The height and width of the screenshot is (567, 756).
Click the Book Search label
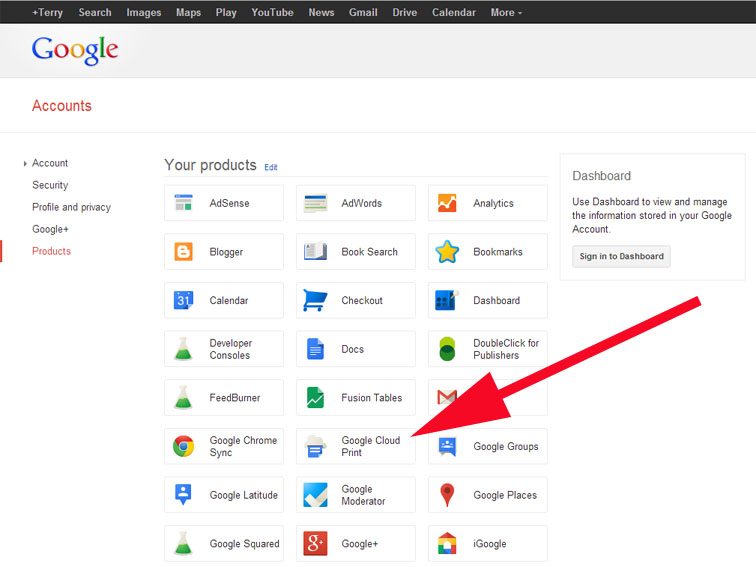point(369,252)
